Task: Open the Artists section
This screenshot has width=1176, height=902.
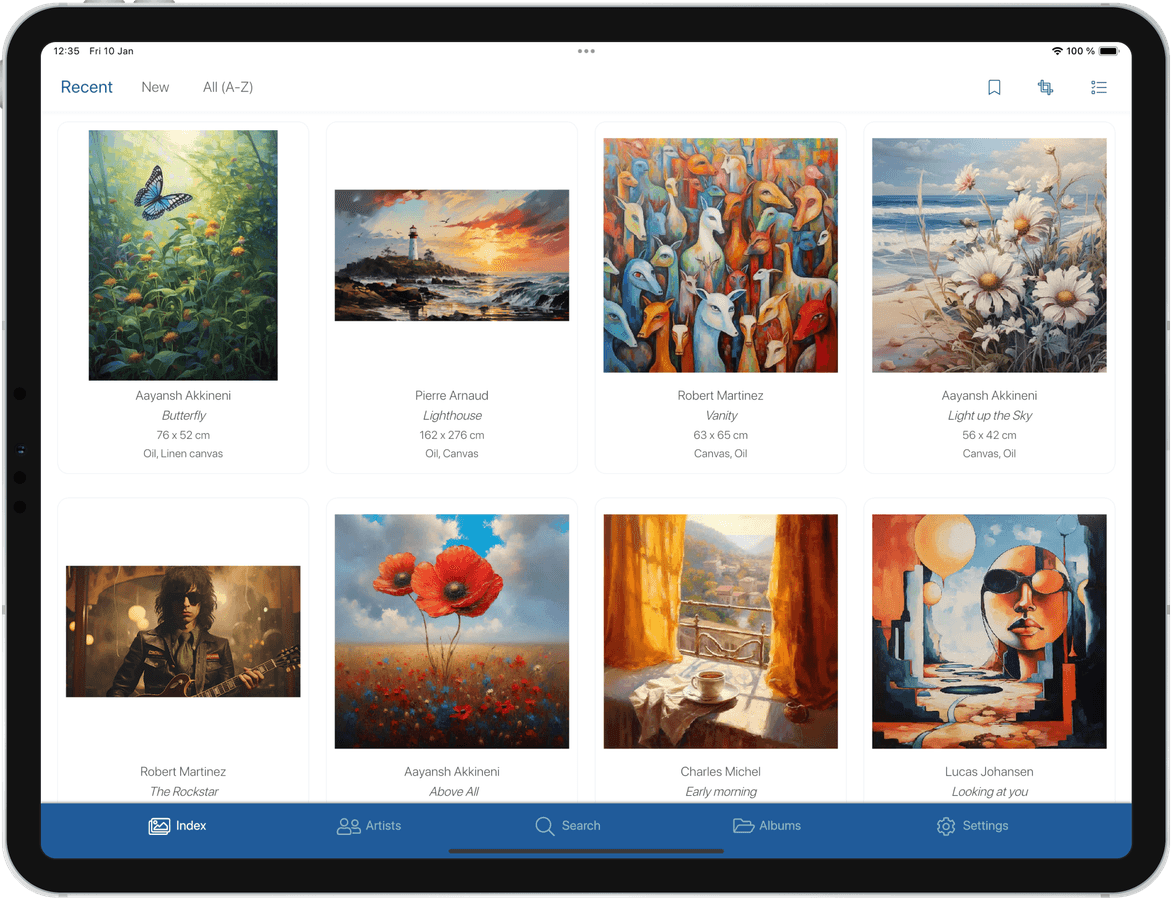Action: [x=368, y=826]
